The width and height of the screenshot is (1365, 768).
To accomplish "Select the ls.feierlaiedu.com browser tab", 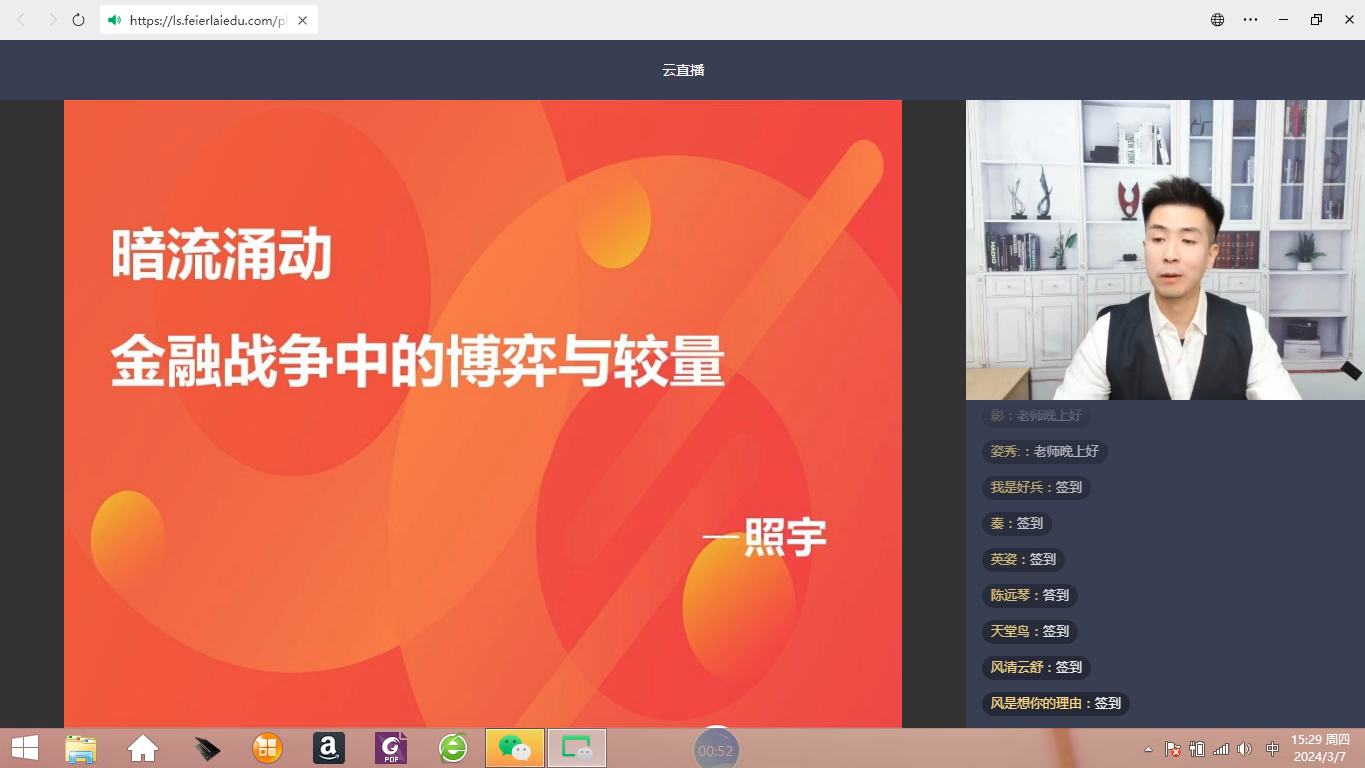I will click(x=209, y=20).
